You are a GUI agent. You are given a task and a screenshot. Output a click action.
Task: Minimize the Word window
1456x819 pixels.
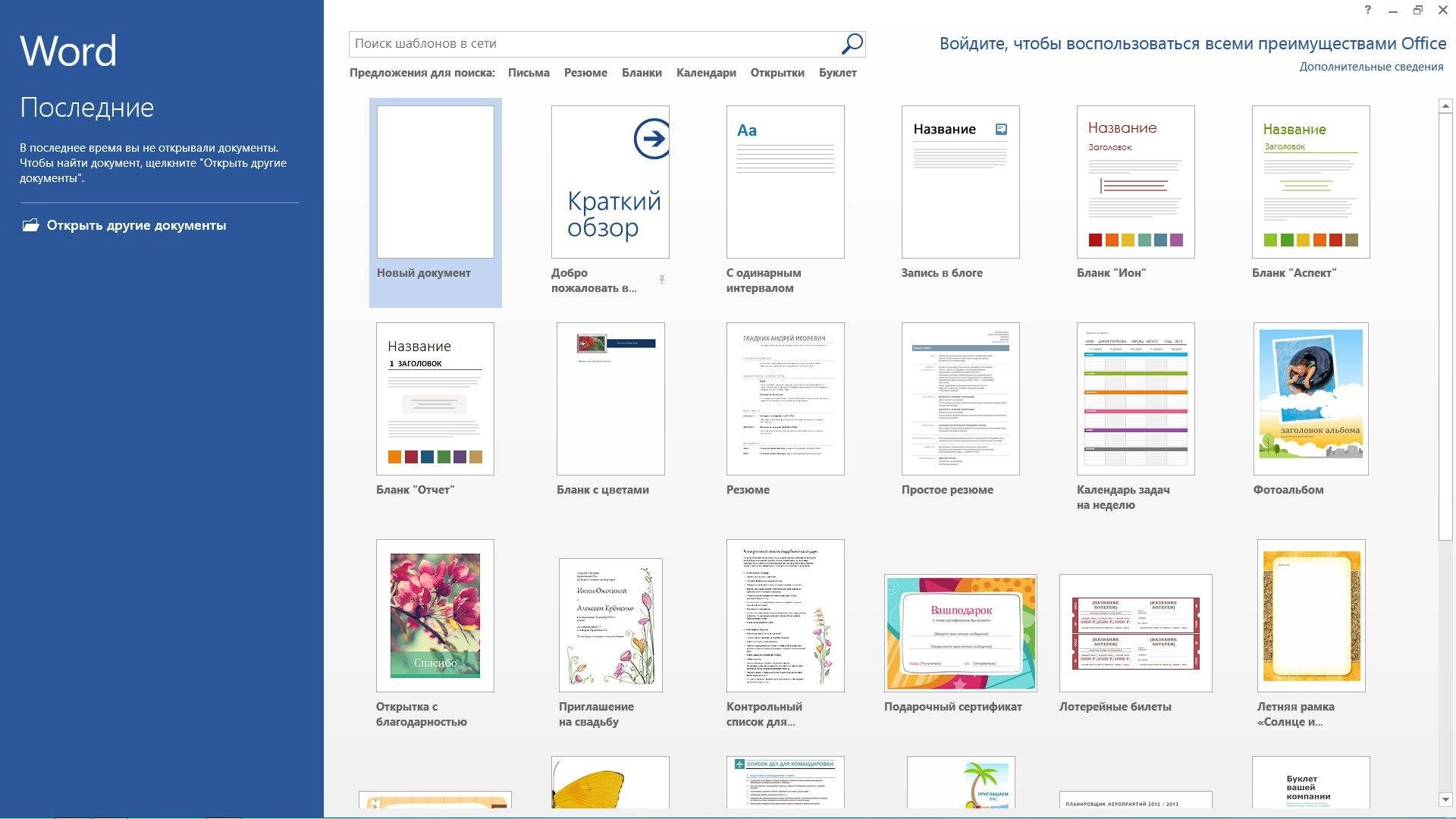point(1392,11)
